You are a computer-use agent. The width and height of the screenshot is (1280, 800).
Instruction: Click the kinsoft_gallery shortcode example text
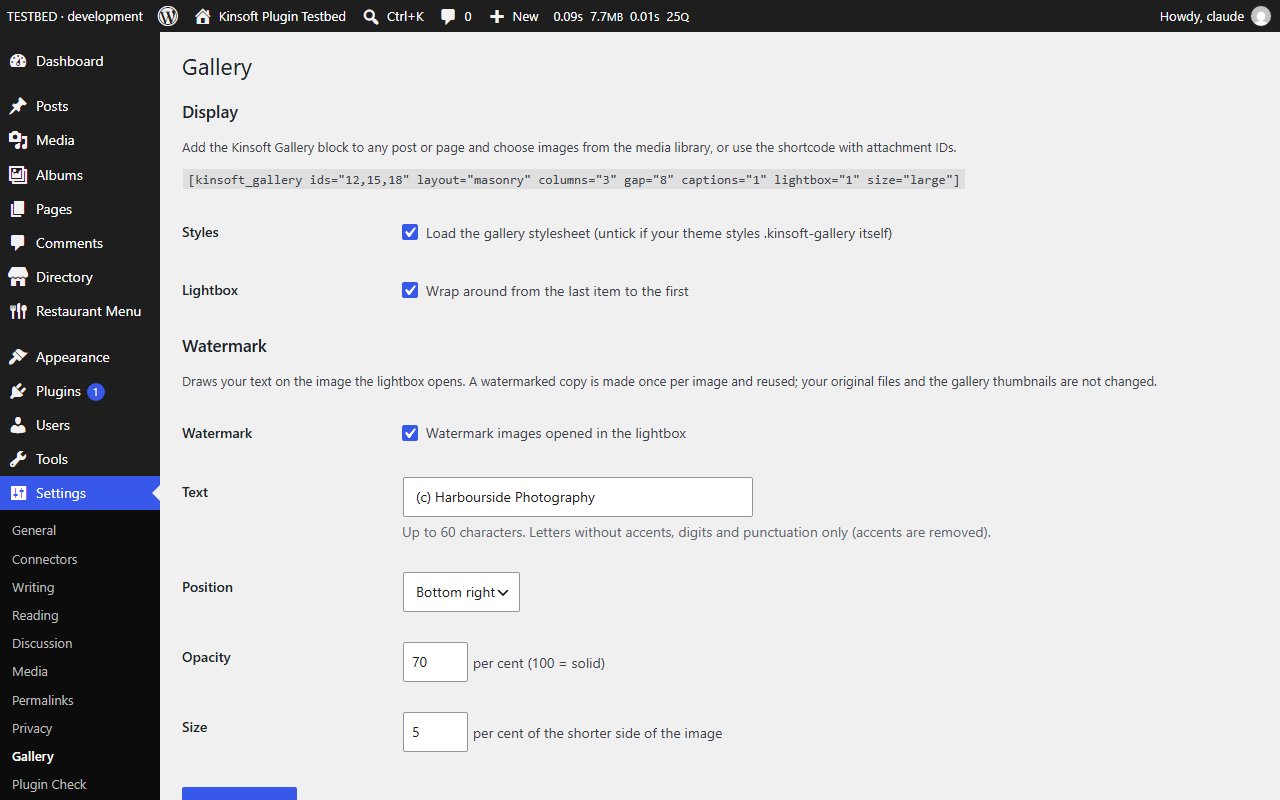click(x=574, y=180)
